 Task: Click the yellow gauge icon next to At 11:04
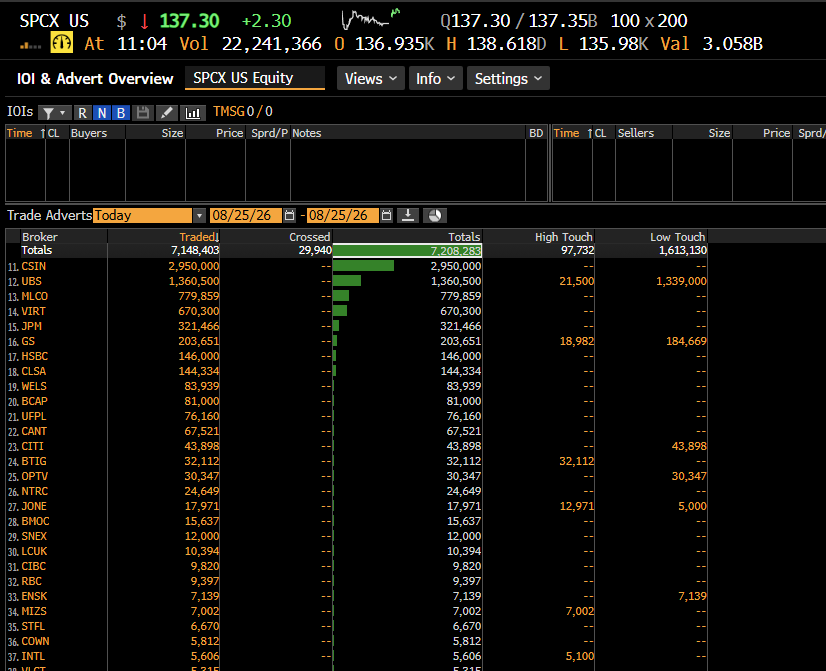tap(62, 43)
